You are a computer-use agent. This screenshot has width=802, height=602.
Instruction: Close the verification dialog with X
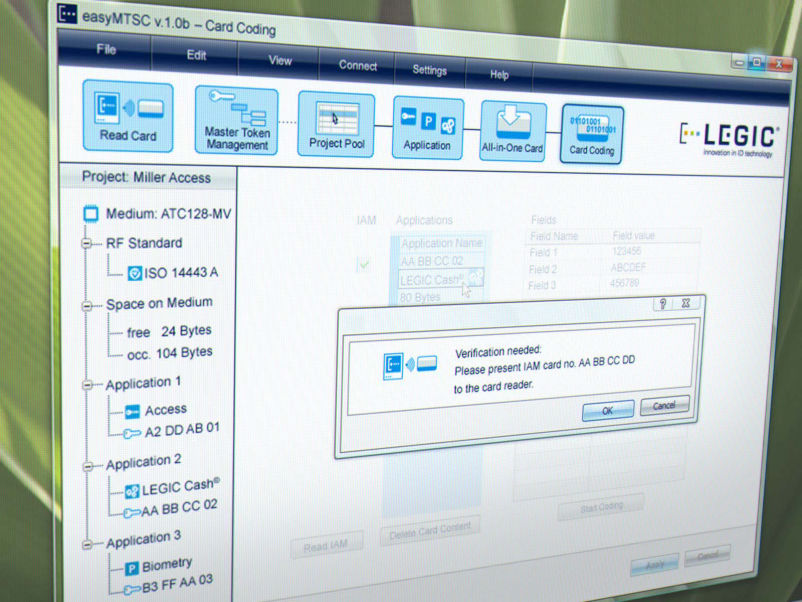tap(686, 303)
